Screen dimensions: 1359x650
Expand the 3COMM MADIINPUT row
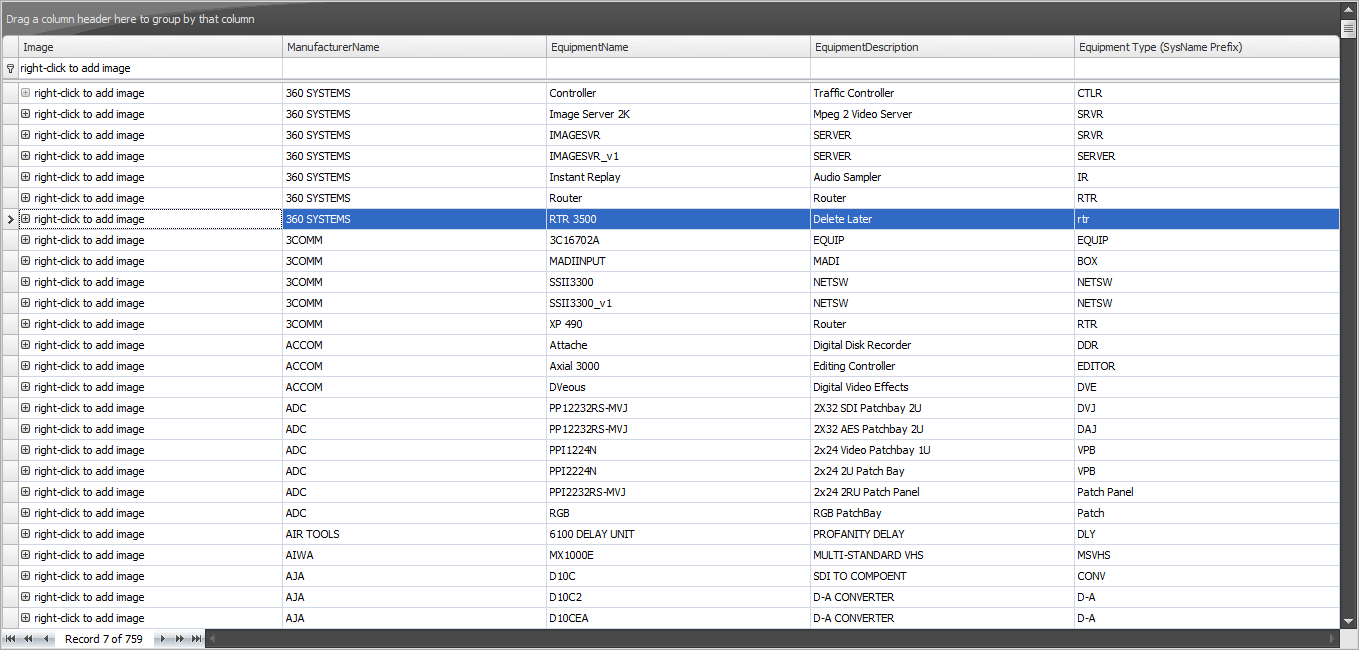point(26,261)
